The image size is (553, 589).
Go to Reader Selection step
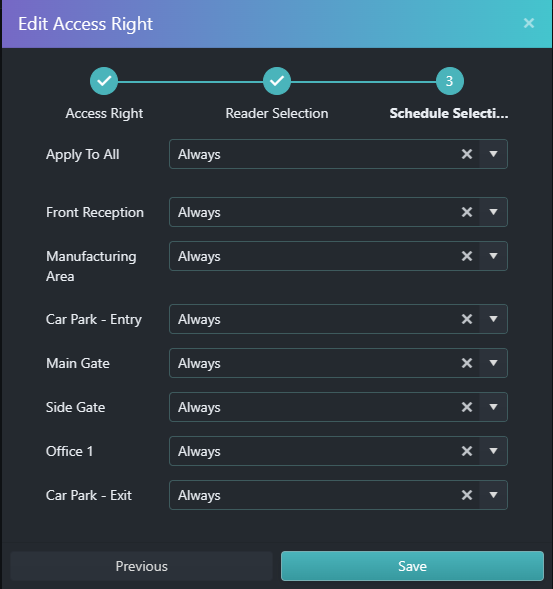click(277, 81)
